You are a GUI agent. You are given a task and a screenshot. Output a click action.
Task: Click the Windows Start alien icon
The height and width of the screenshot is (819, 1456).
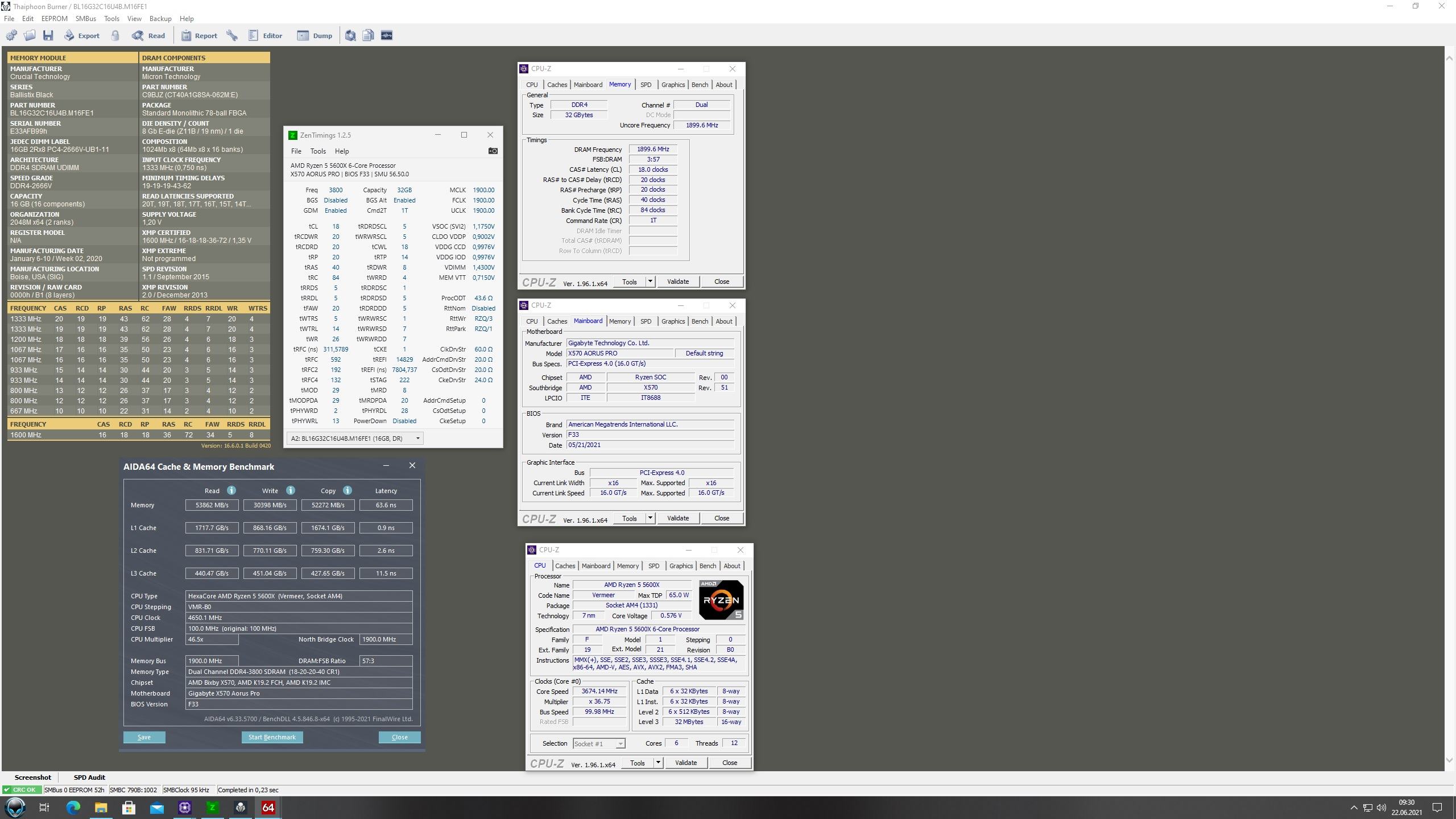[x=15, y=808]
